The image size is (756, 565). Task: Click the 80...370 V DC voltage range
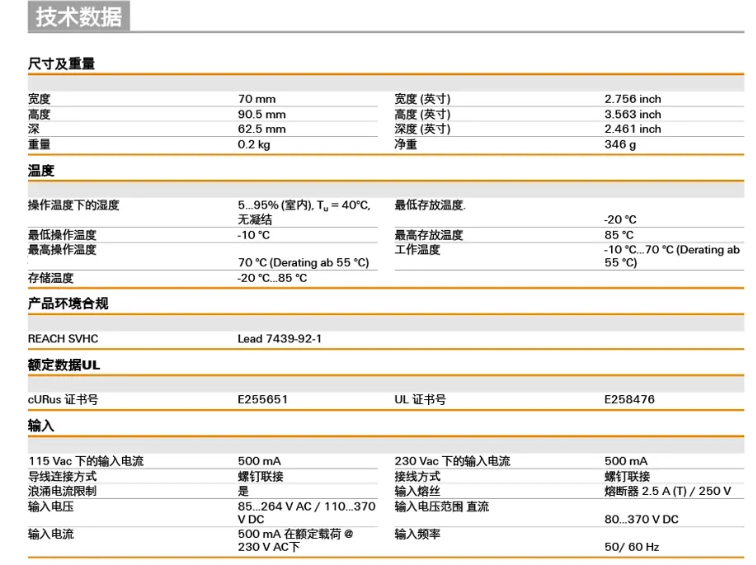[x=641, y=519]
